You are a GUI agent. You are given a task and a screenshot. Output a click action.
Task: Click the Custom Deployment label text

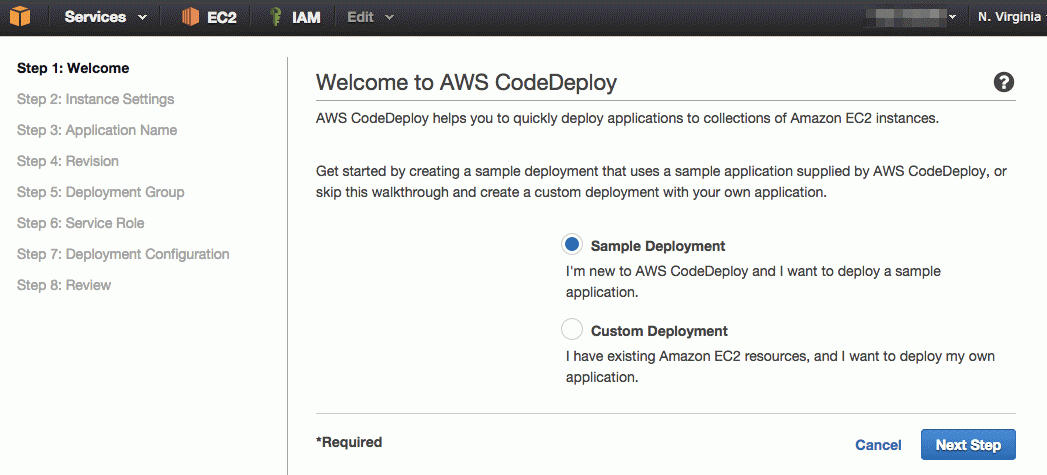click(659, 331)
